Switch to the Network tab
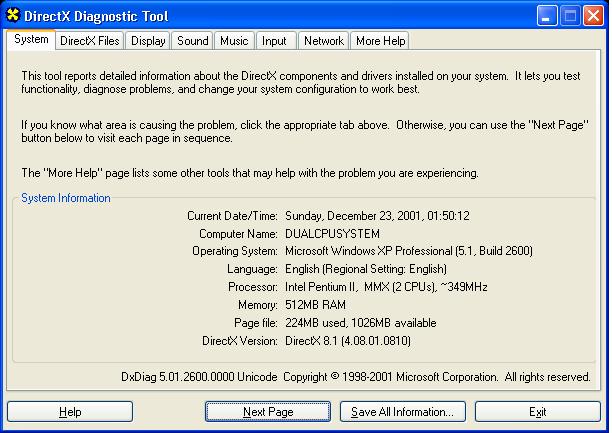 click(x=323, y=41)
